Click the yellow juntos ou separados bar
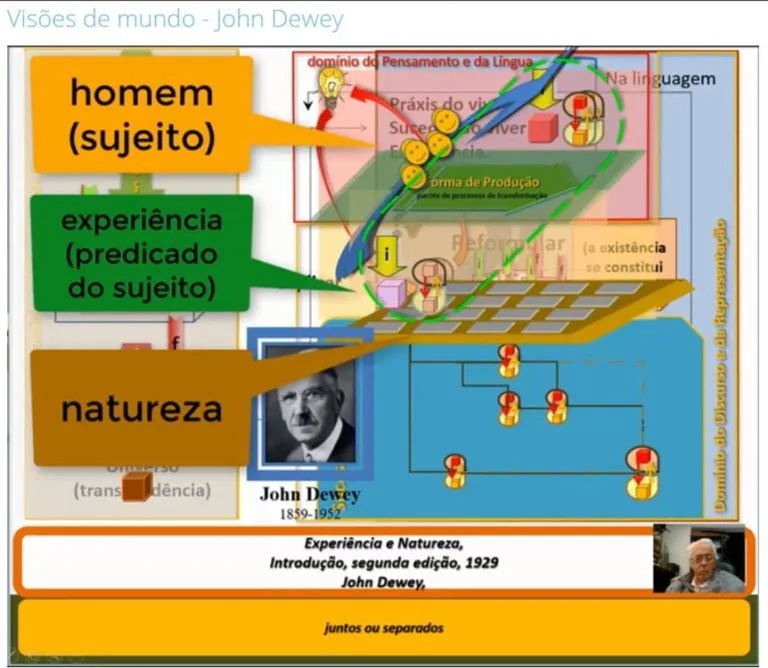768x668 pixels. point(384,627)
